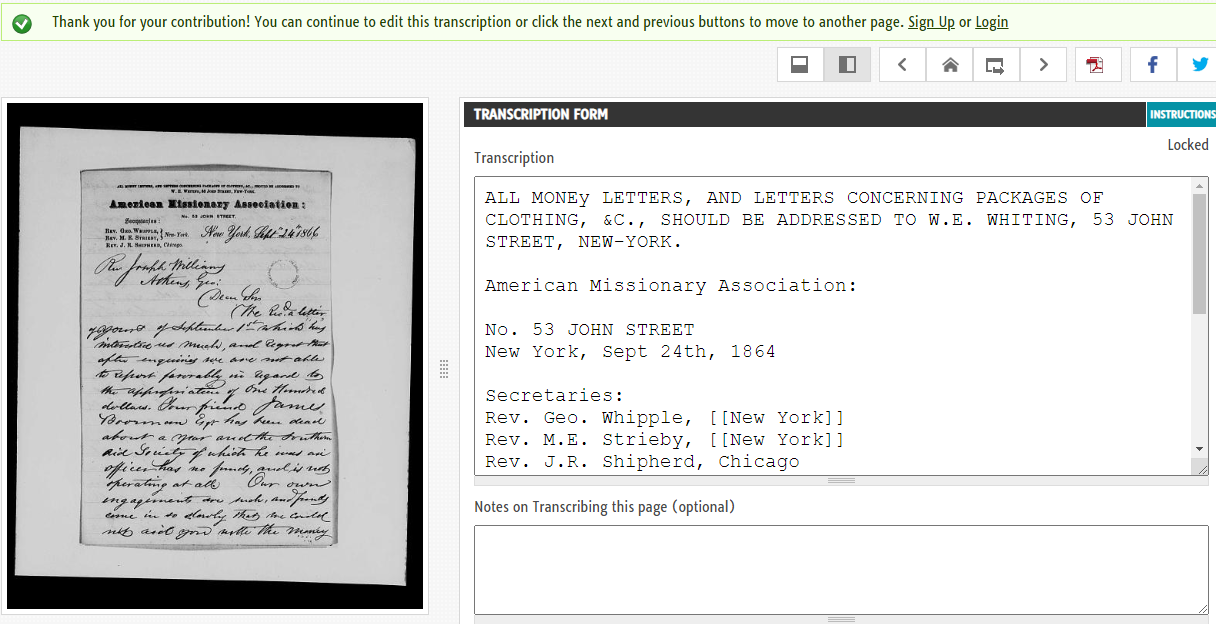Switch to horizontal split layout icon
The image size is (1216, 624).
(x=800, y=65)
